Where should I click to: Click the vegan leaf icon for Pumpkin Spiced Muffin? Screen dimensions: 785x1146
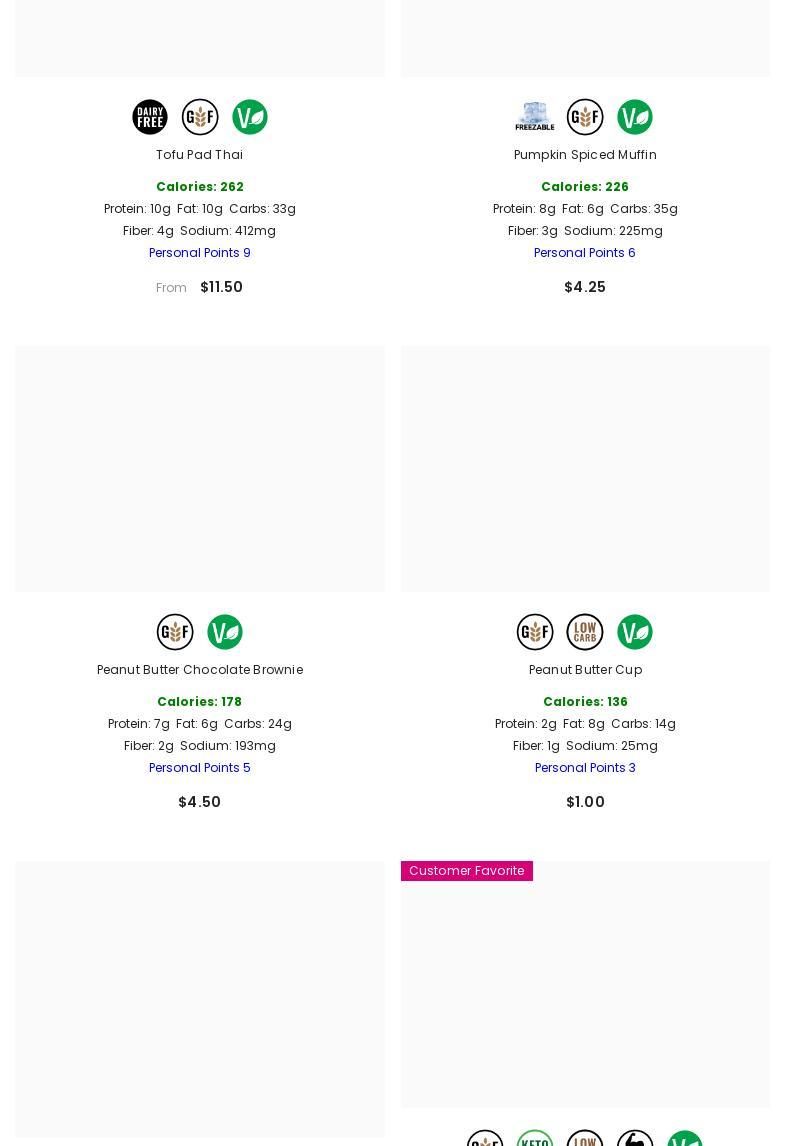point(635,117)
